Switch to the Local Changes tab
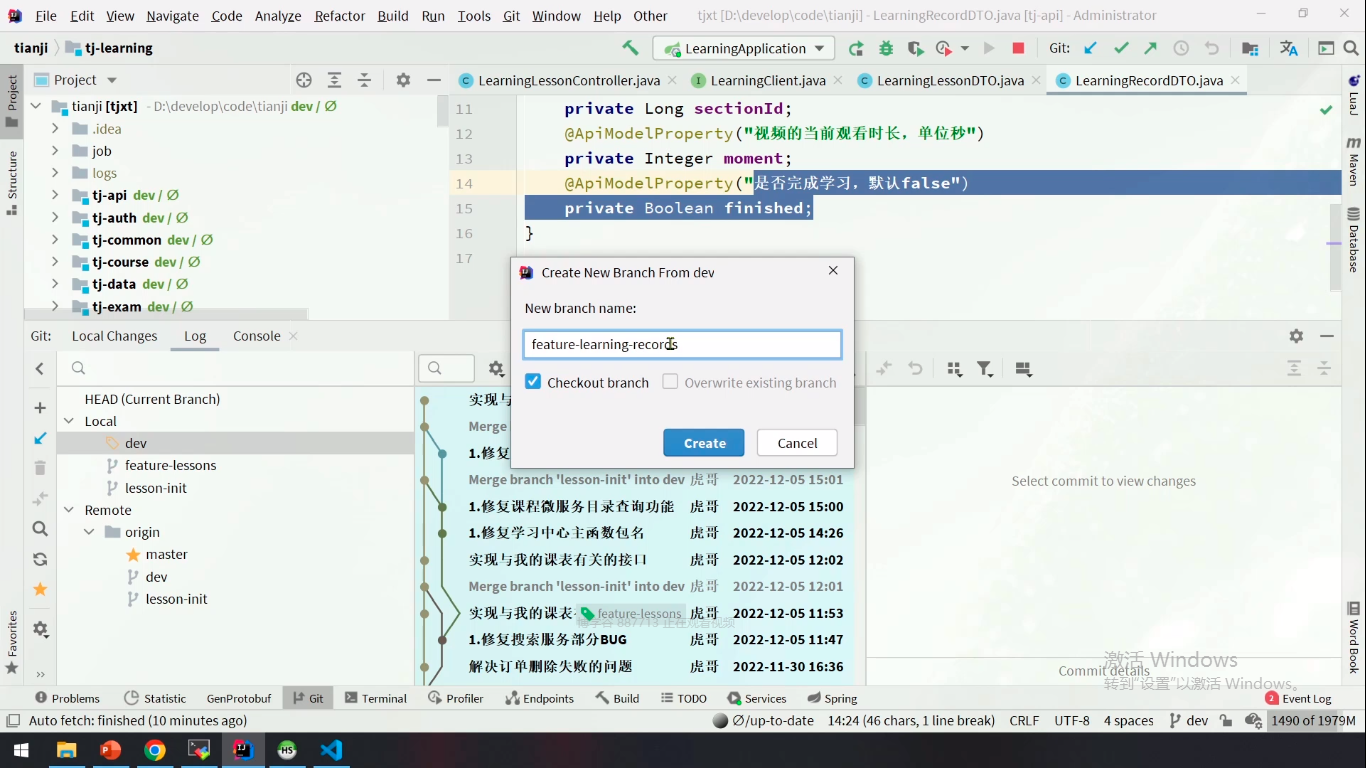The height and width of the screenshot is (768, 1366). (114, 336)
